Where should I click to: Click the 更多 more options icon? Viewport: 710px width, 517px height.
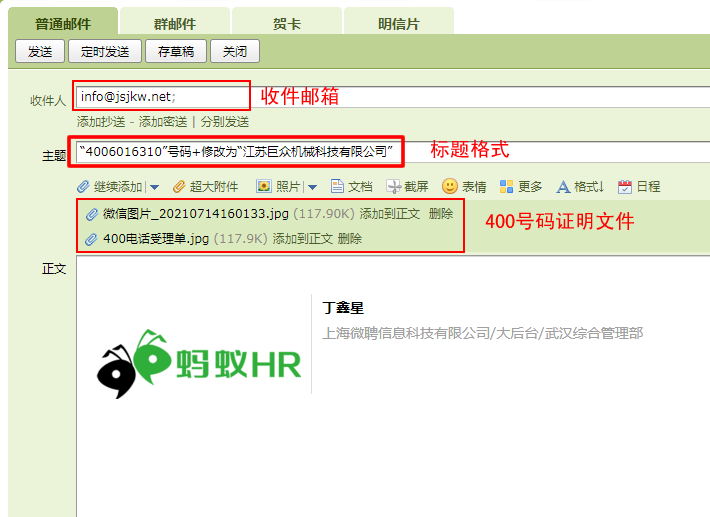(506, 187)
